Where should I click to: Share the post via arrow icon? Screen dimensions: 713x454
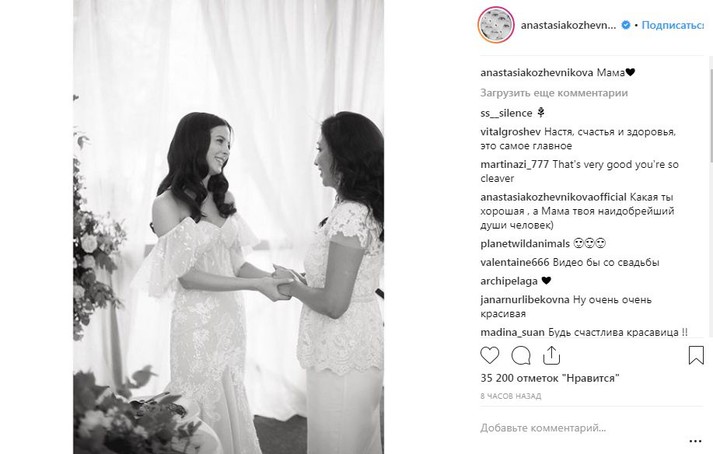(551, 355)
